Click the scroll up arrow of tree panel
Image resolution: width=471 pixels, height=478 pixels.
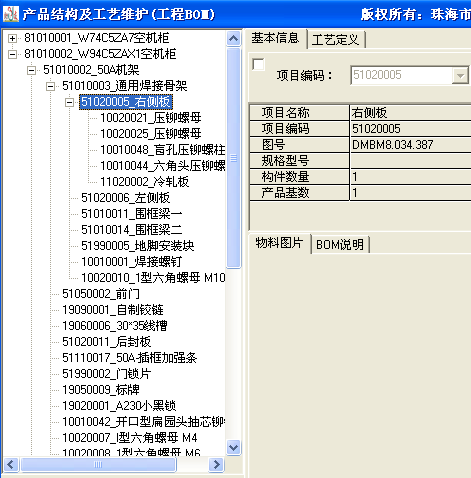[x=233, y=38]
